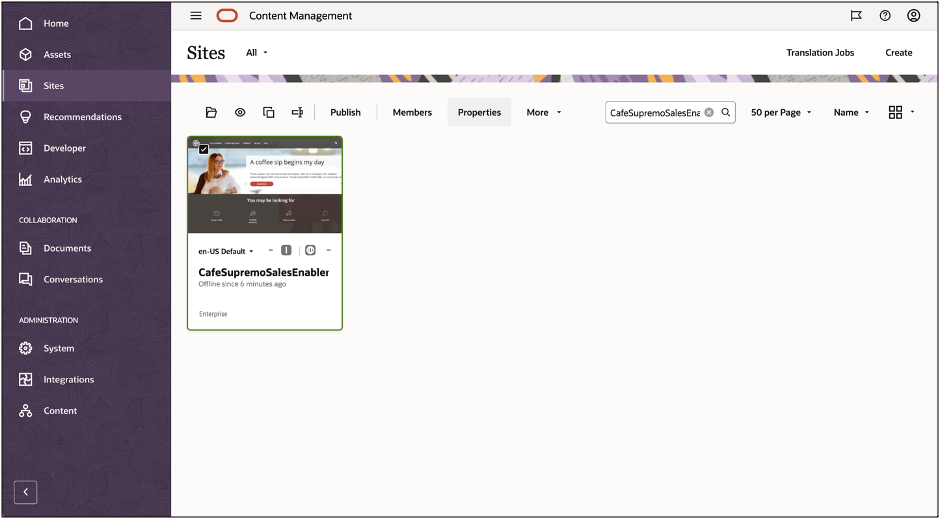
Task: Click the Open folder toolbar icon
Action: coord(211,112)
